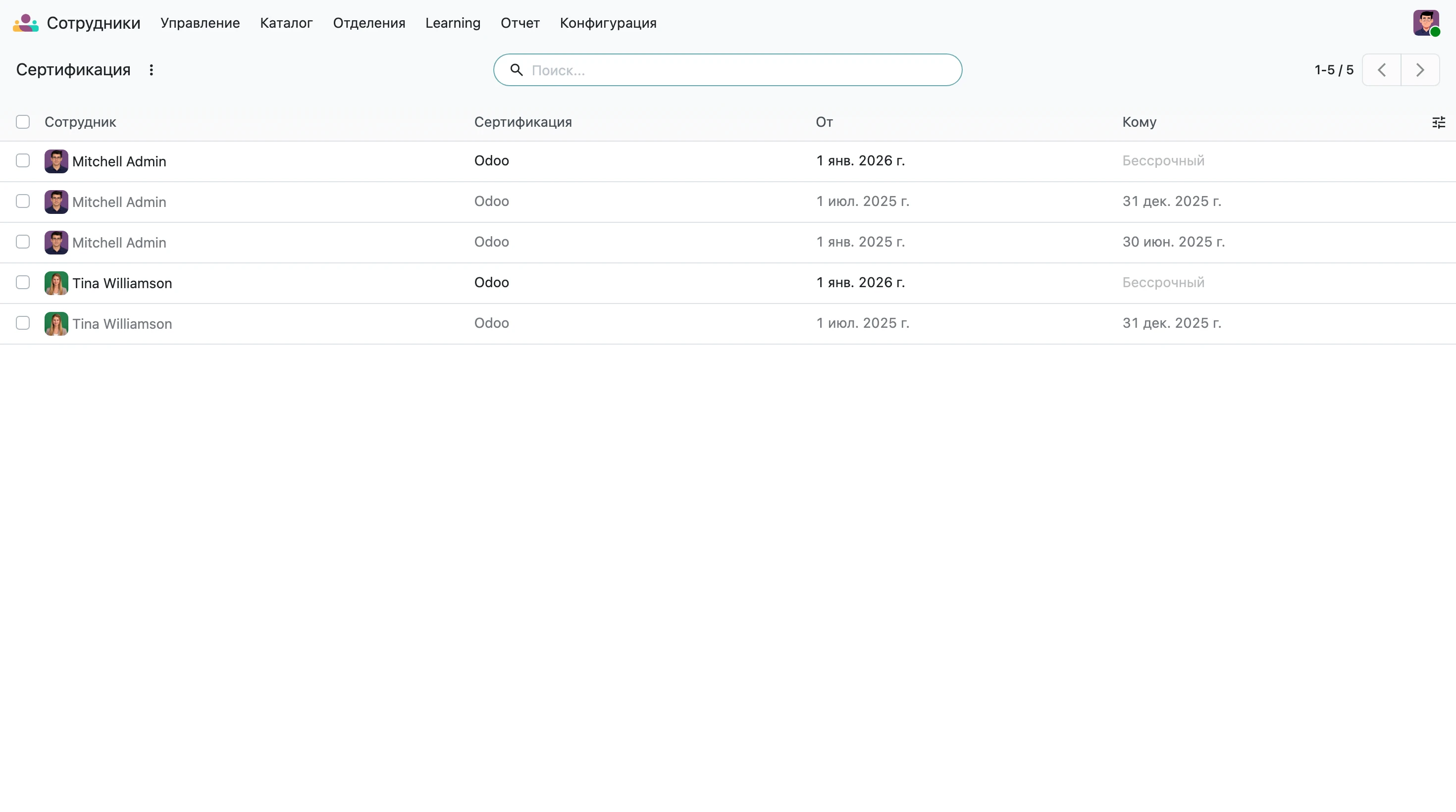Open the Отчет dropdown menu

520,23
